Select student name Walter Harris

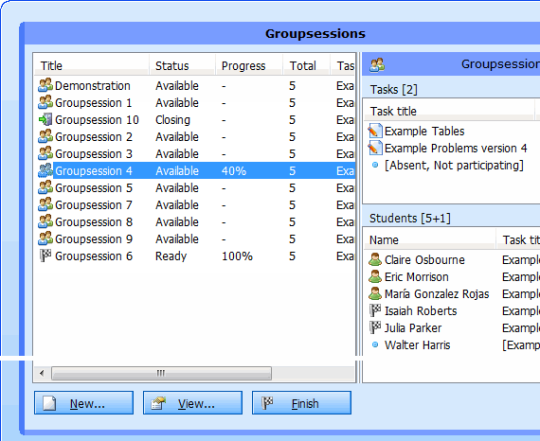tap(417, 345)
